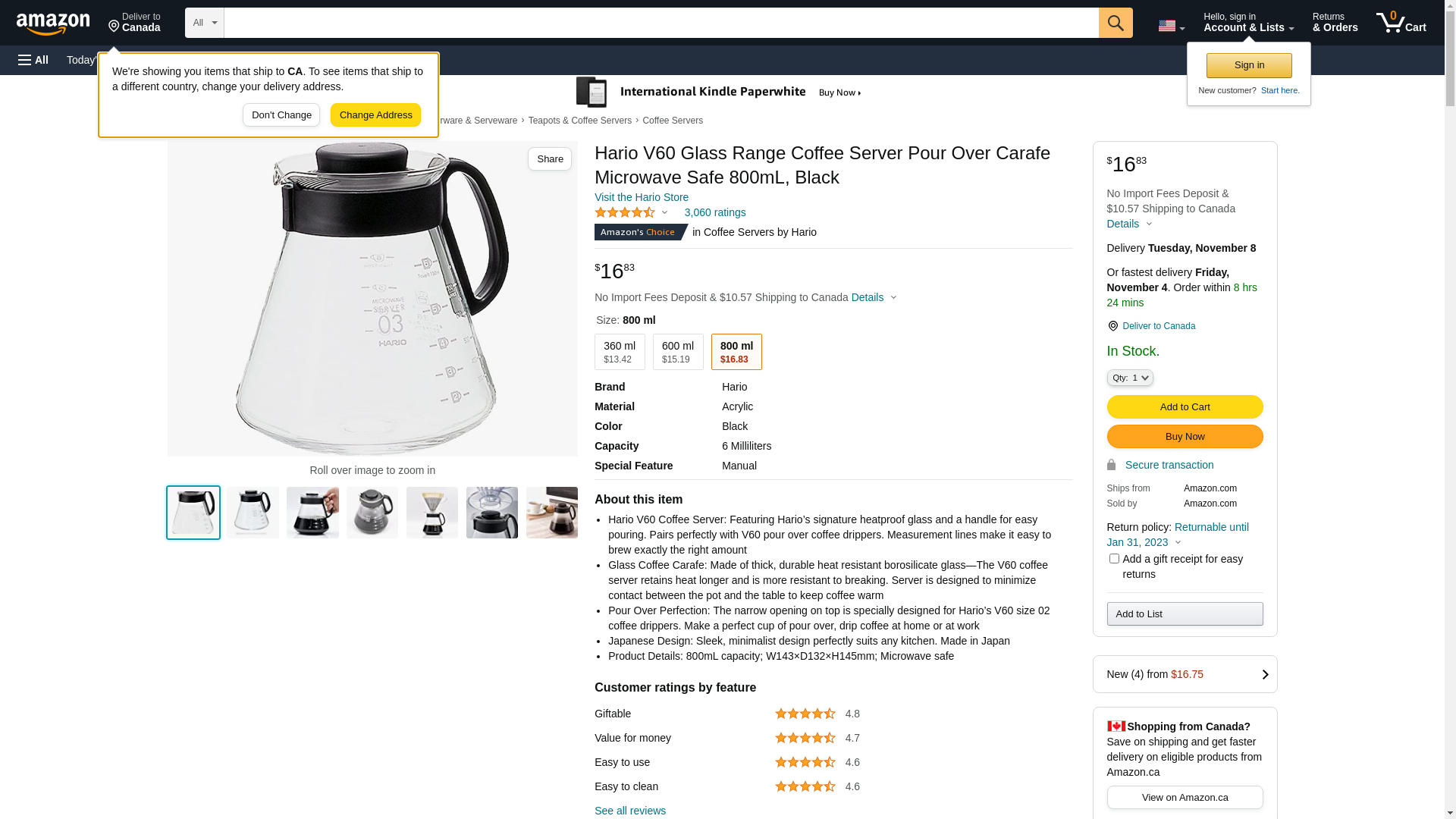The image size is (1456, 819).
Task: Select the thumbnail of the carafe filled with coffee
Action: pos(312,513)
